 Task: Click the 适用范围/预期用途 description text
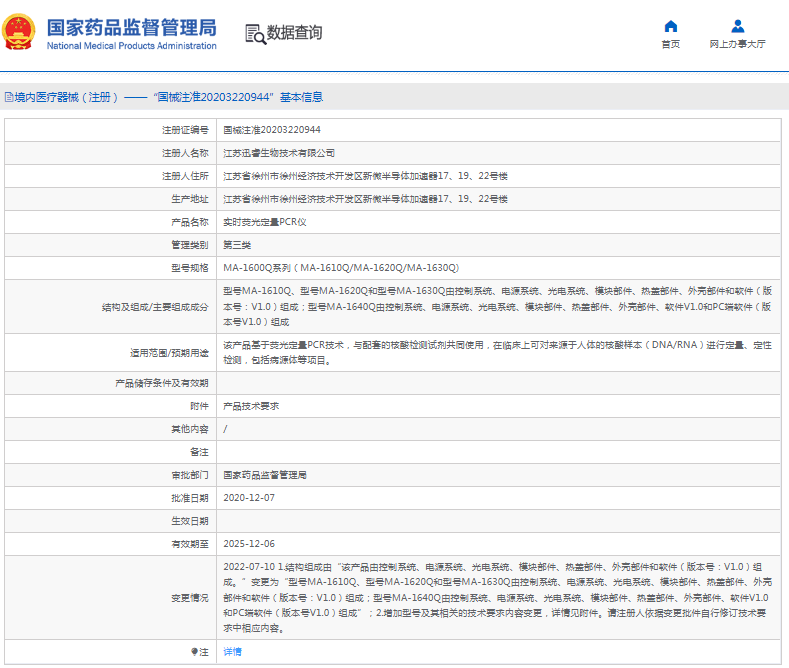click(x=497, y=353)
